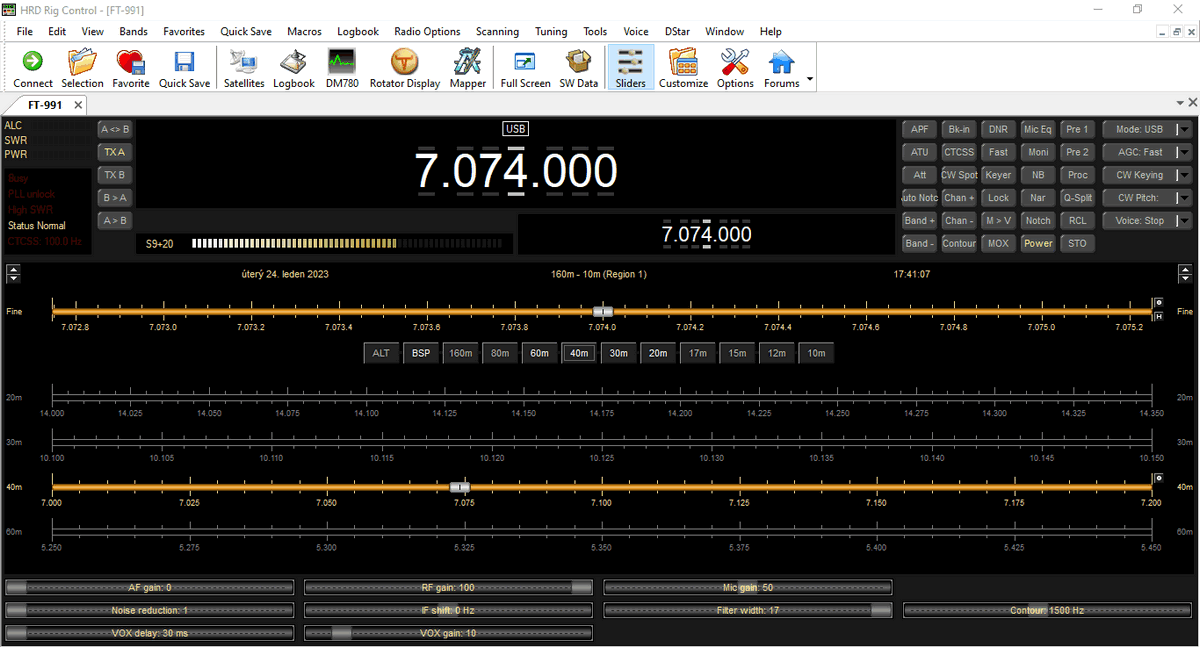The width and height of the screenshot is (1200, 648).
Task: Enable the NB noise blanker
Action: pos(1038,175)
